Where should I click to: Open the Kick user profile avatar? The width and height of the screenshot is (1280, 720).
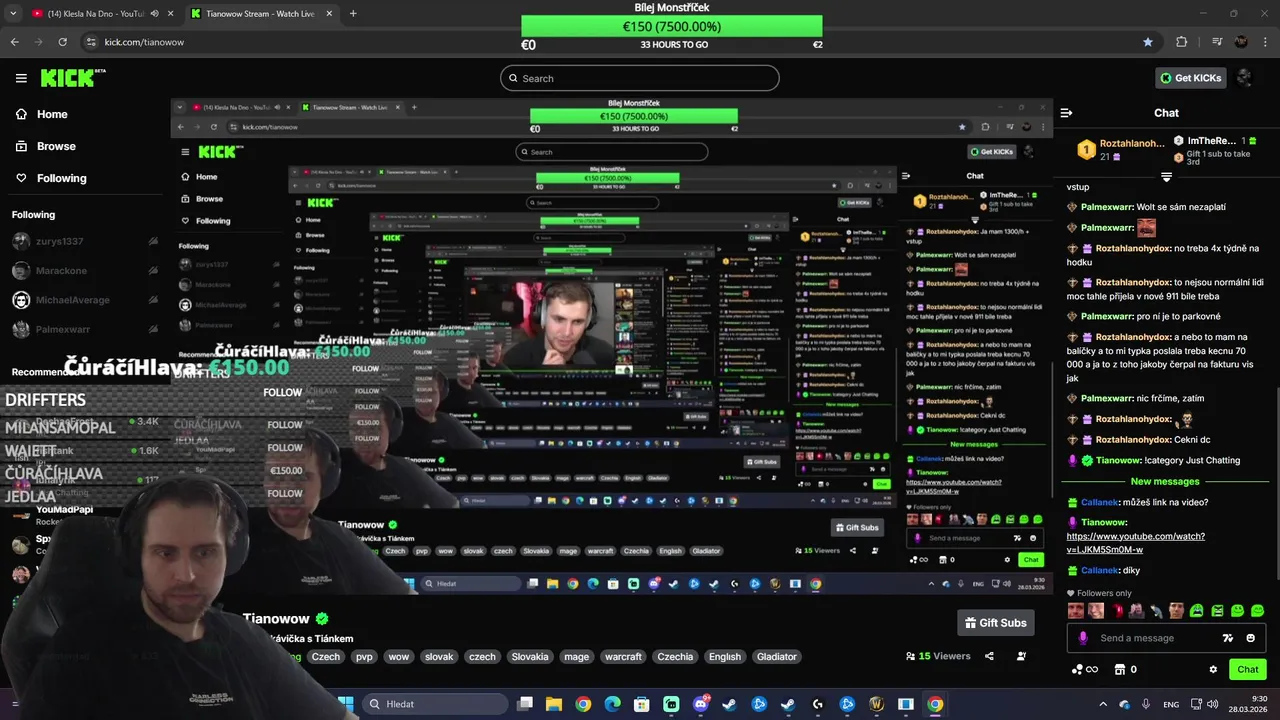(x=1245, y=78)
